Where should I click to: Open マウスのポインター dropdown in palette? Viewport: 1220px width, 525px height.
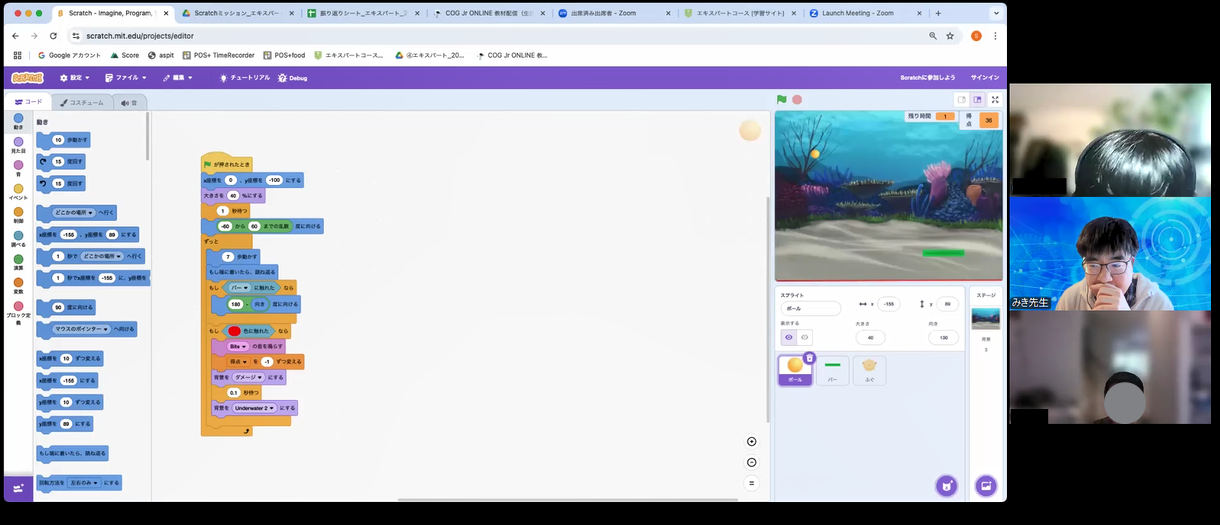[x=84, y=328]
